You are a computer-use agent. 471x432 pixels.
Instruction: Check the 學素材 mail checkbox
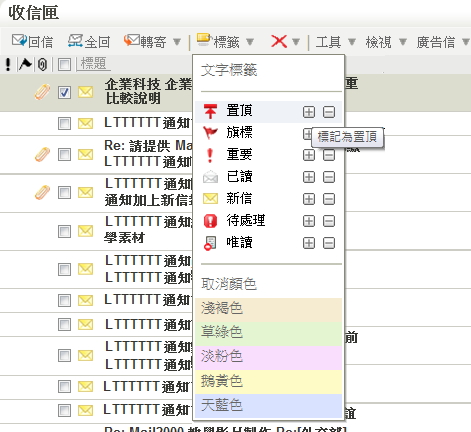[64, 231]
